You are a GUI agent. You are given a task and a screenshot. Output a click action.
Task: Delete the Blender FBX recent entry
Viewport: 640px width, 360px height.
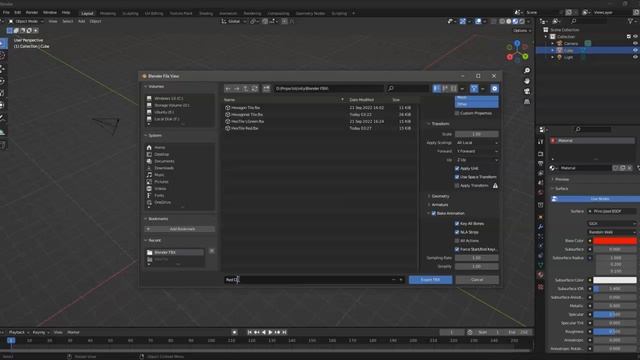tap(211, 251)
